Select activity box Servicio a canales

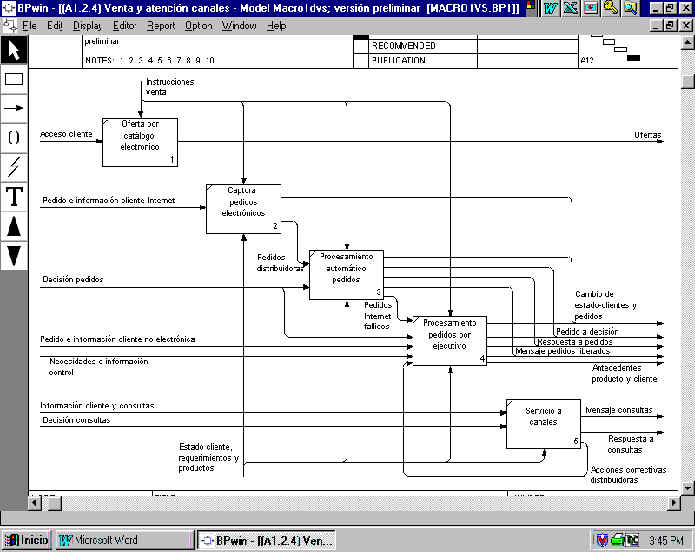click(543, 424)
